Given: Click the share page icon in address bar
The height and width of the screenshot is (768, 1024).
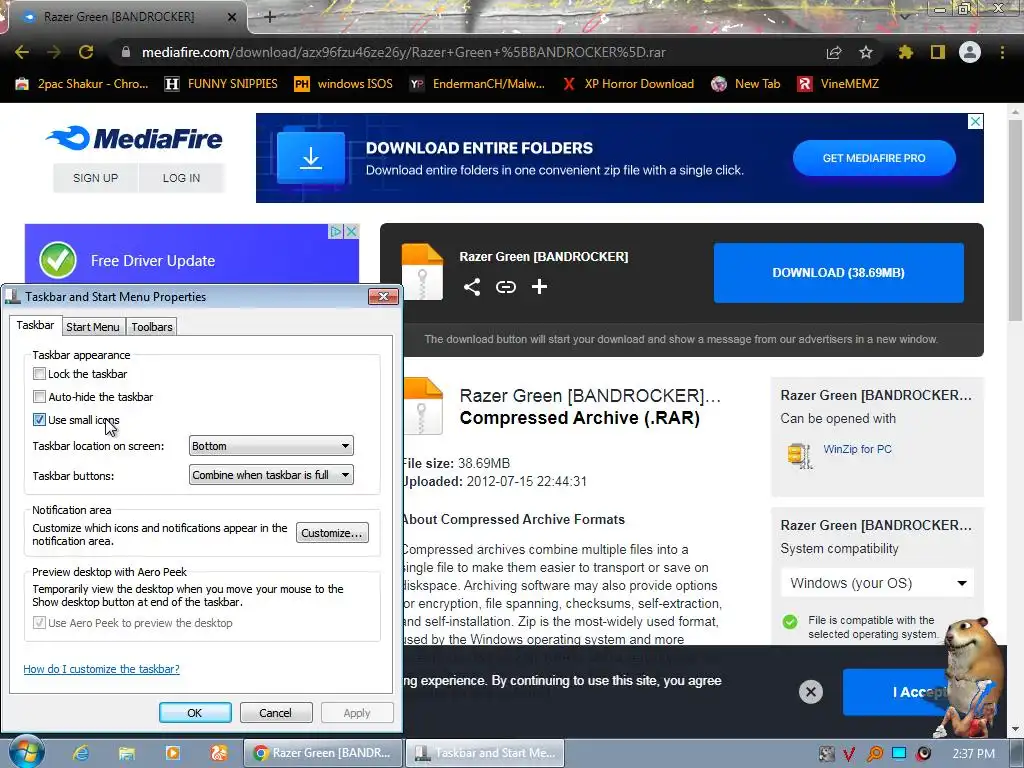Looking at the screenshot, I should tap(834, 52).
